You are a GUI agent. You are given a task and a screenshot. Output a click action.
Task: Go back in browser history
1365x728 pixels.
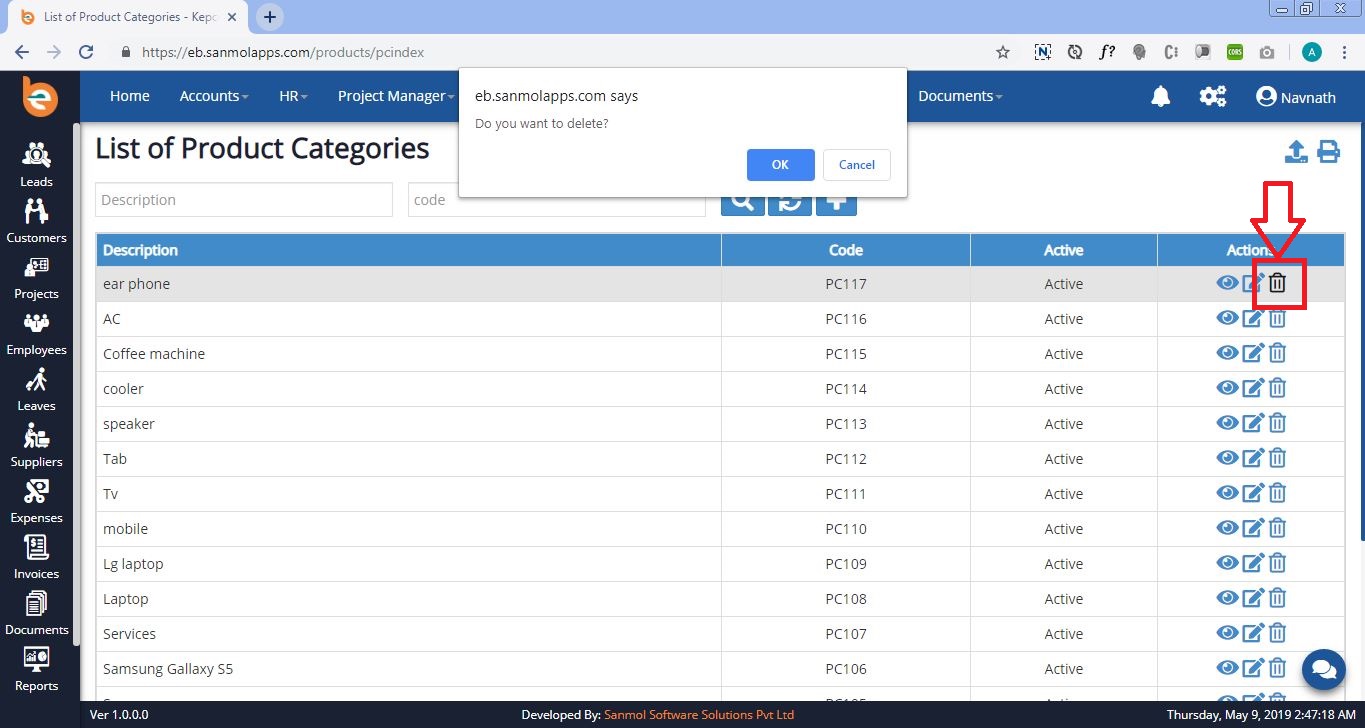(x=22, y=52)
